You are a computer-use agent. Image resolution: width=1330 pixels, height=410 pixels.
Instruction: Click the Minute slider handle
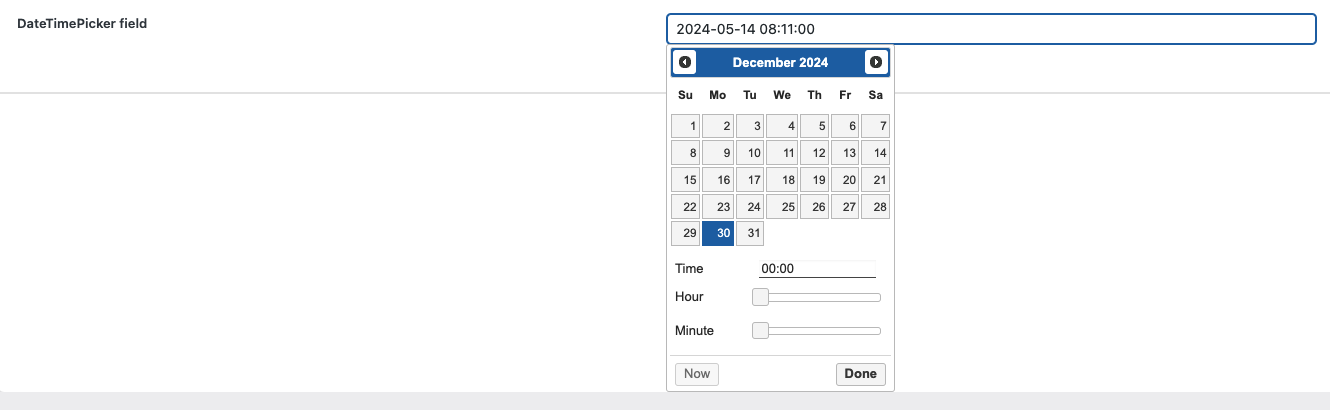(x=760, y=331)
